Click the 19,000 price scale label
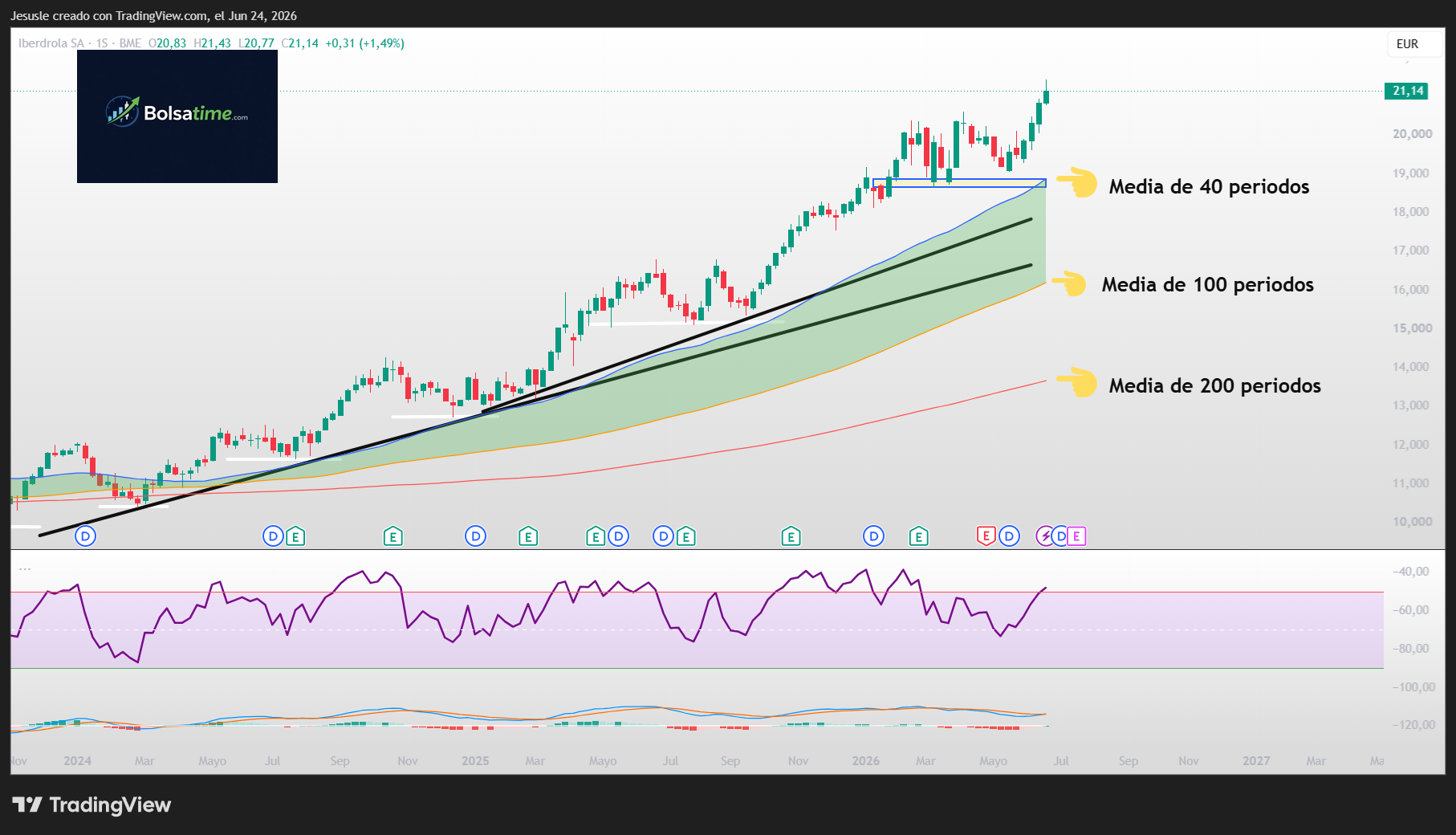Screen dimensions: 1456x835 pyautogui.click(x=1411, y=173)
